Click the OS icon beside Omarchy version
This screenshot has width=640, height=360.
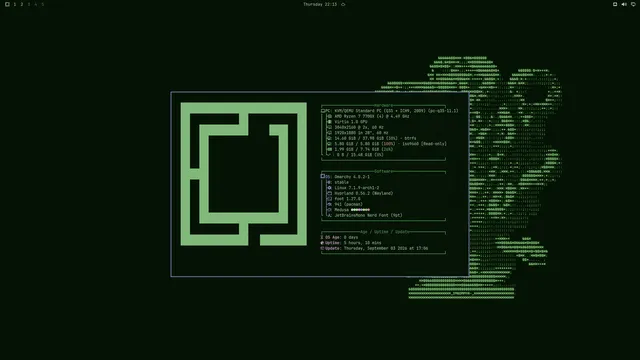point(323,176)
